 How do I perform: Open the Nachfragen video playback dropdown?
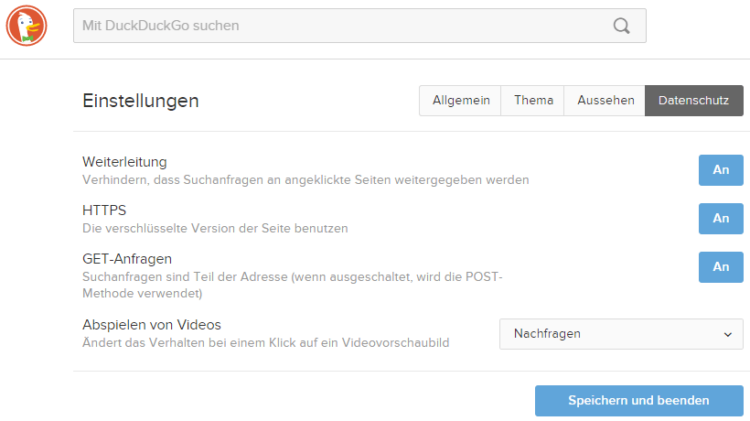click(x=620, y=334)
